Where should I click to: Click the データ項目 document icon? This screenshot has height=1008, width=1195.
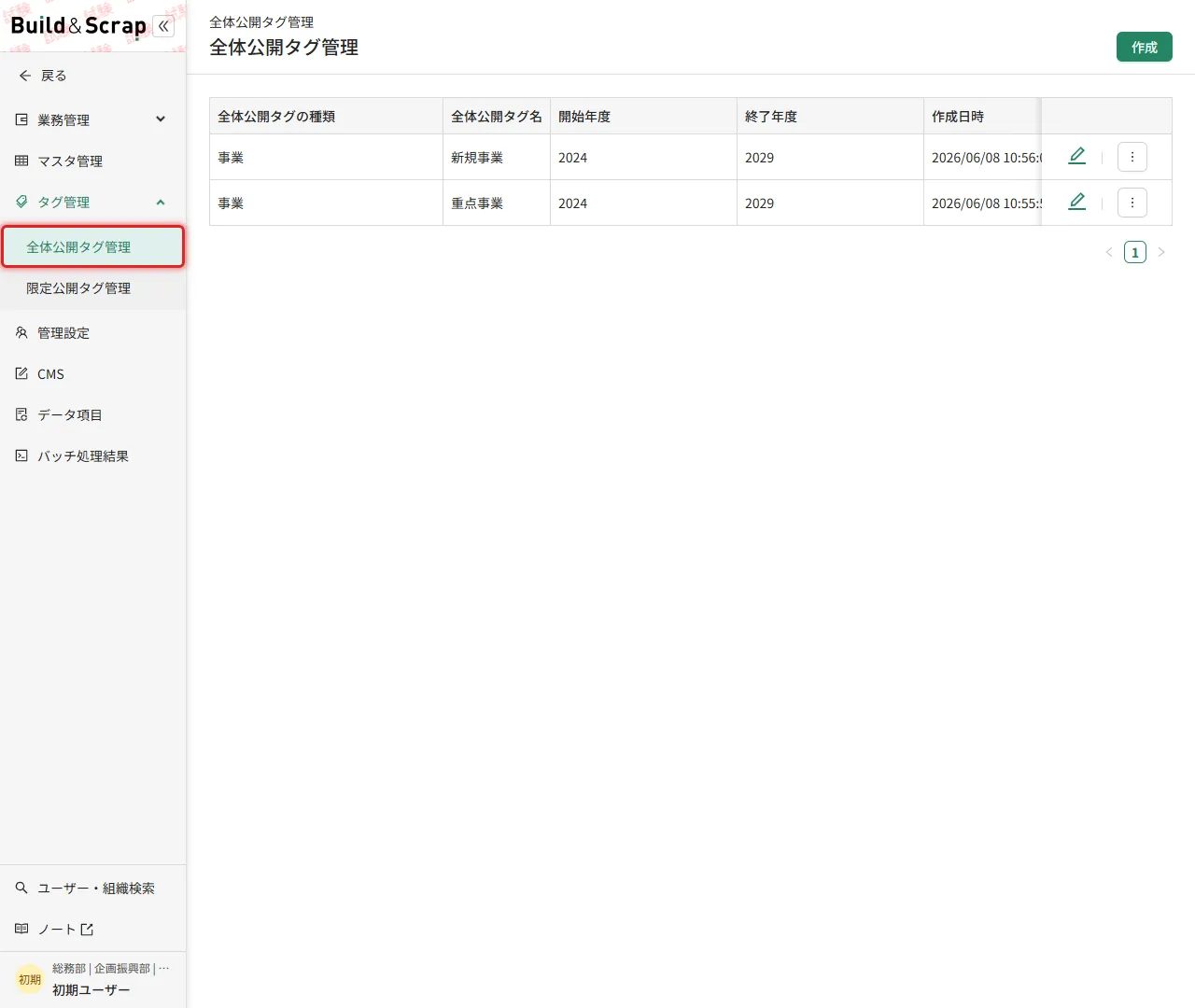[21, 414]
